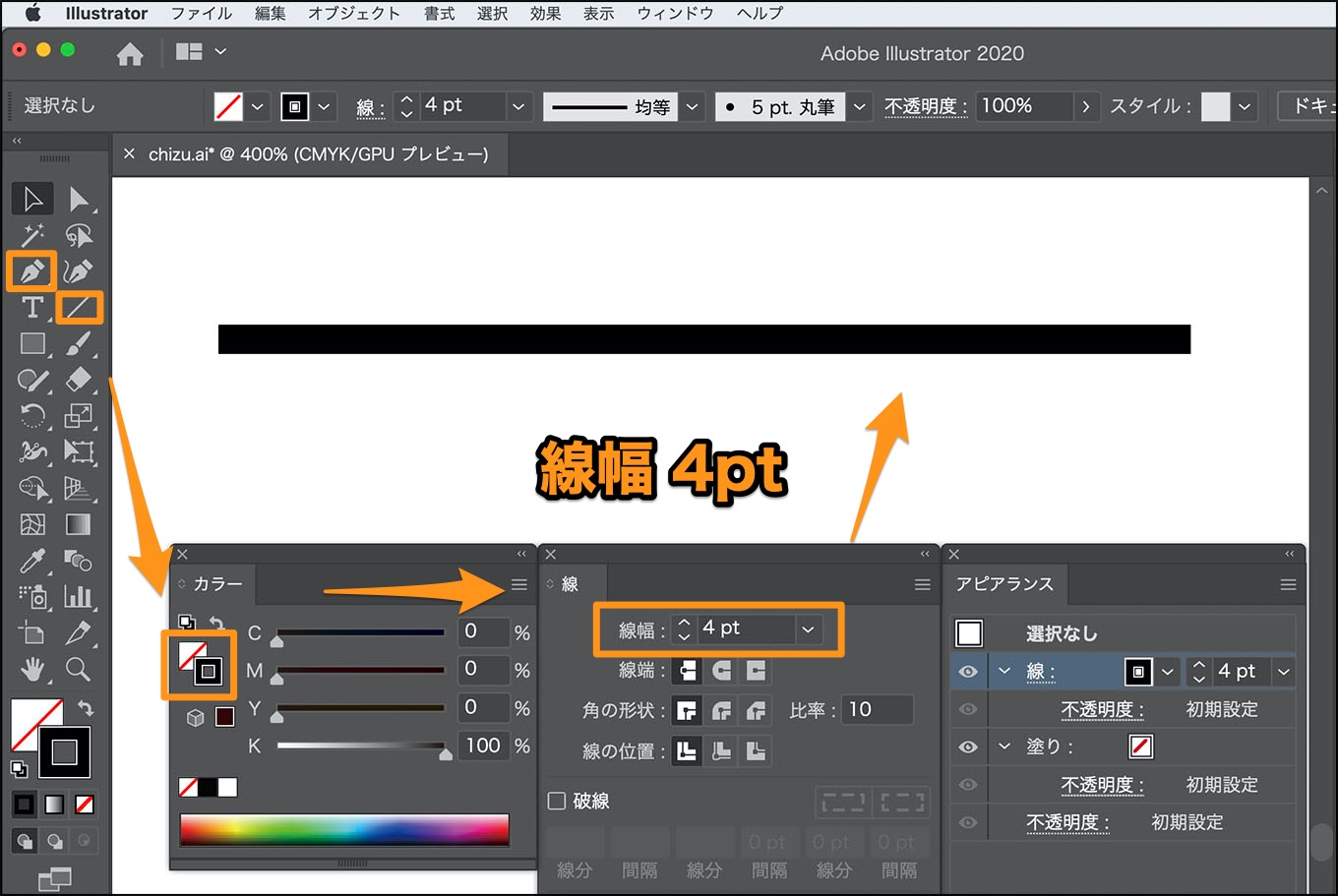Select the Direct Selection tool
The width and height of the screenshot is (1338, 896).
(79, 199)
